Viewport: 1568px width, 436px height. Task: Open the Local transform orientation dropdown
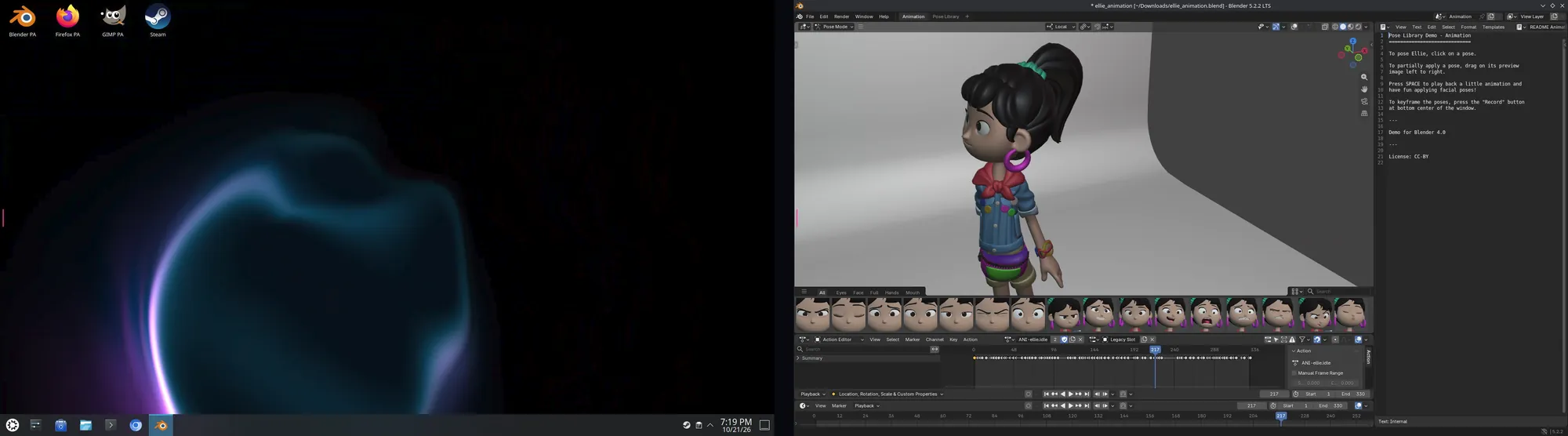tap(1060, 27)
